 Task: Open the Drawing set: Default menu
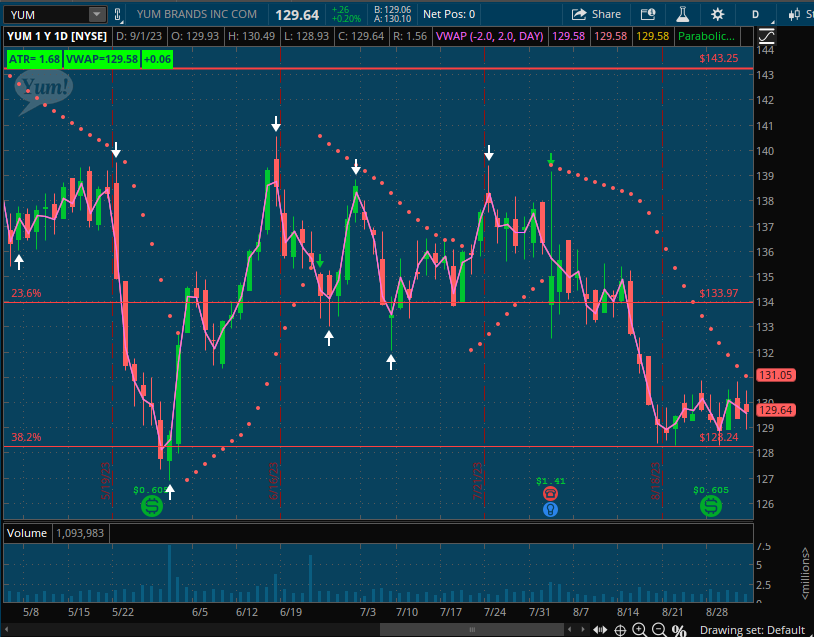click(x=752, y=630)
